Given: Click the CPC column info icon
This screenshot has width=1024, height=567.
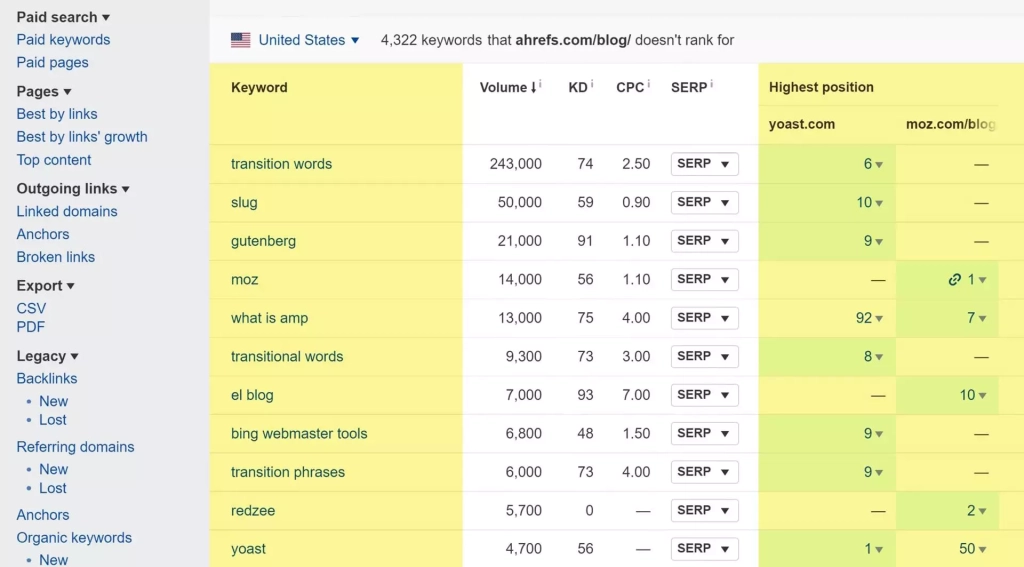Looking at the screenshot, I should click(648, 84).
